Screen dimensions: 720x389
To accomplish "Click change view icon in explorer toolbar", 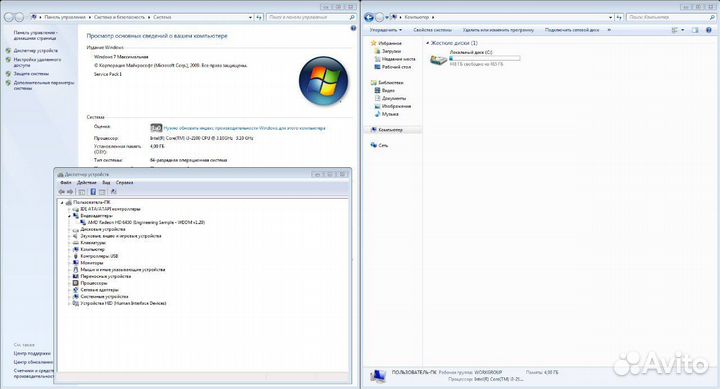I will pos(675,30).
